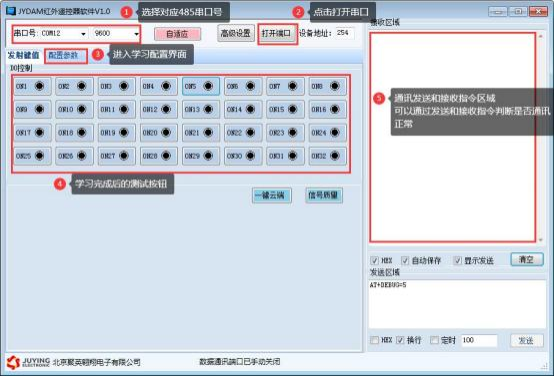This screenshot has width=554, height=376.
Task: Test the ON25 learned key
Action: pyautogui.click(x=32, y=156)
